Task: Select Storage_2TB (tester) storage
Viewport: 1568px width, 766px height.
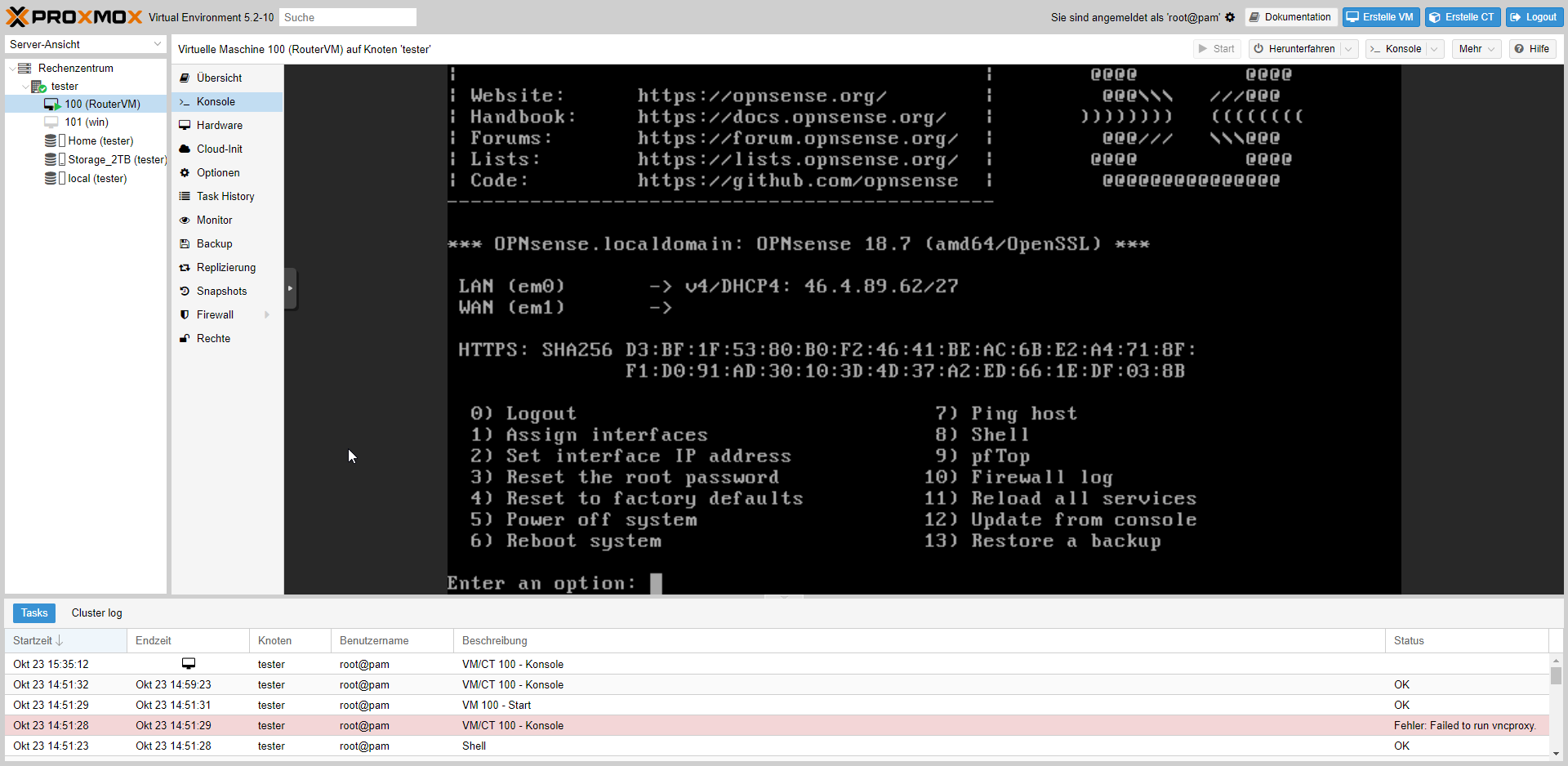Action: [x=116, y=160]
